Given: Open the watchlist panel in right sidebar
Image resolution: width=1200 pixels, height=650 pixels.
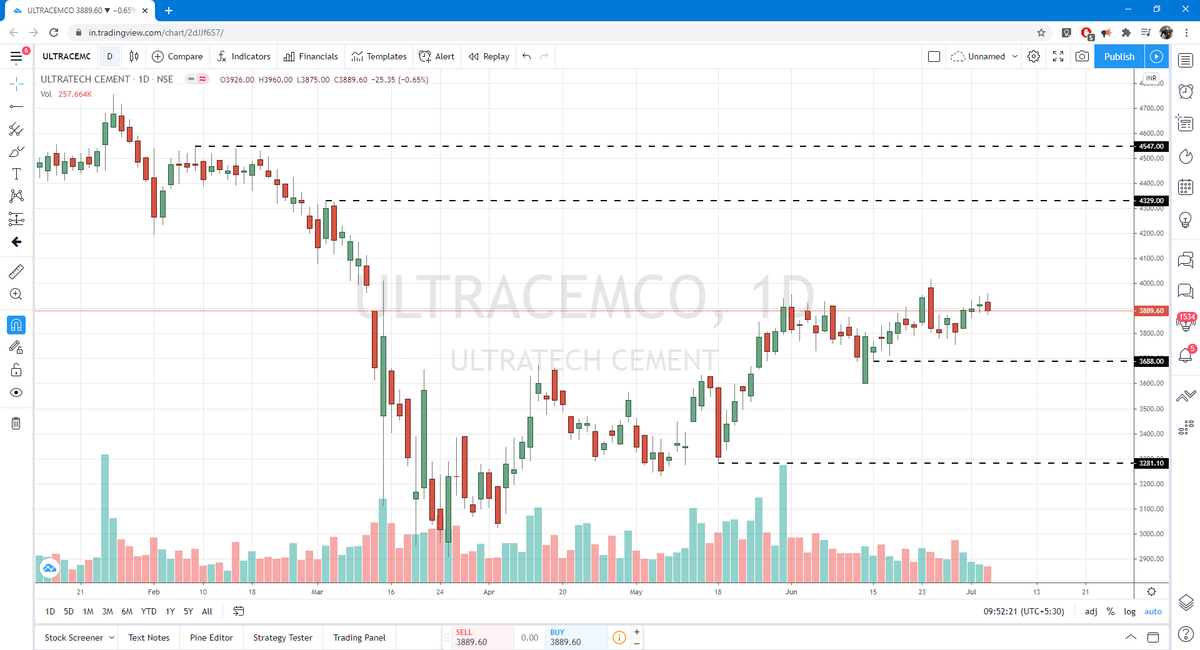Looking at the screenshot, I should pos(1186,62).
